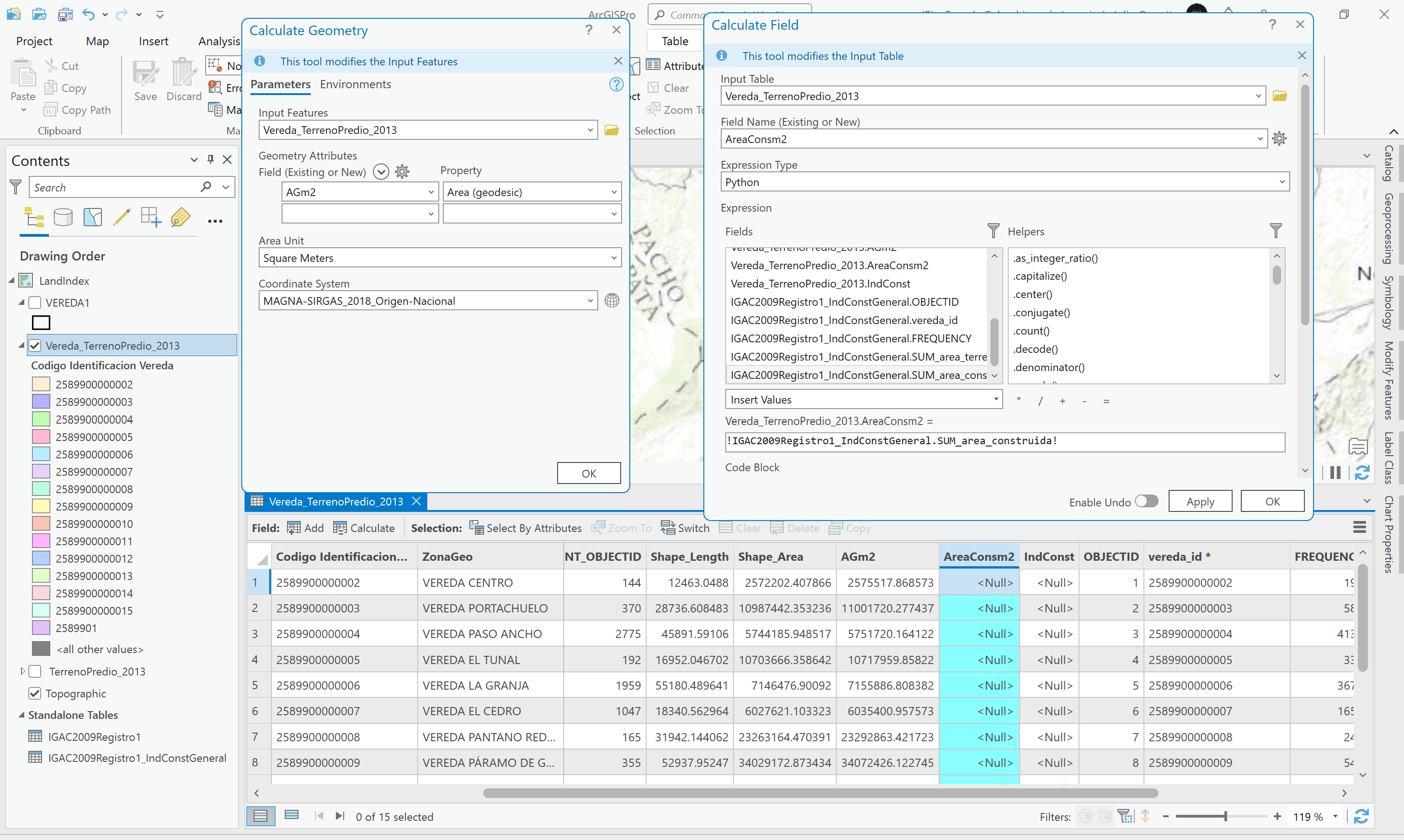Click Show selected records icon at table bottom
The height and width of the screenshot is (840, 1404).
[x=292, y=816]
